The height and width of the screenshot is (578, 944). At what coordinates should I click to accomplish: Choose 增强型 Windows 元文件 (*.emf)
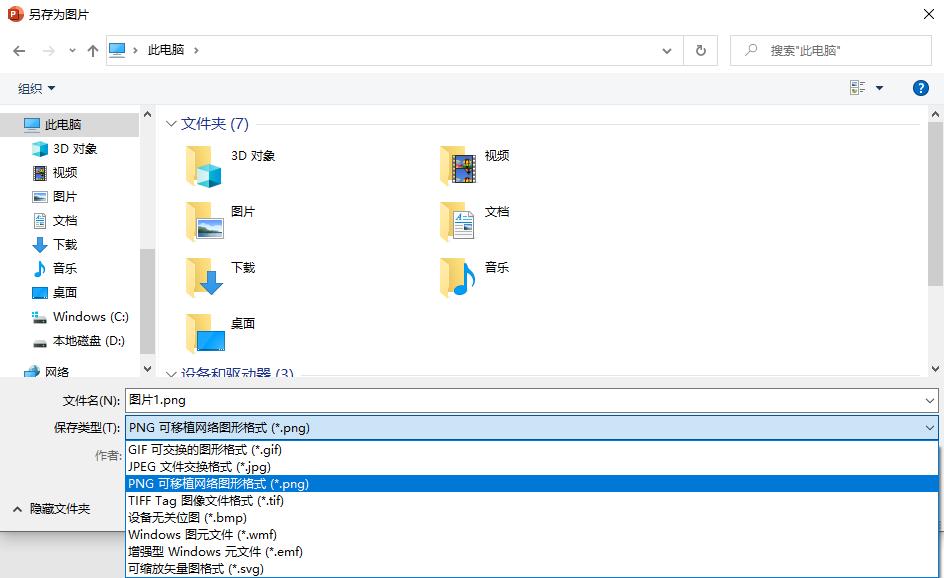(532, 551)
